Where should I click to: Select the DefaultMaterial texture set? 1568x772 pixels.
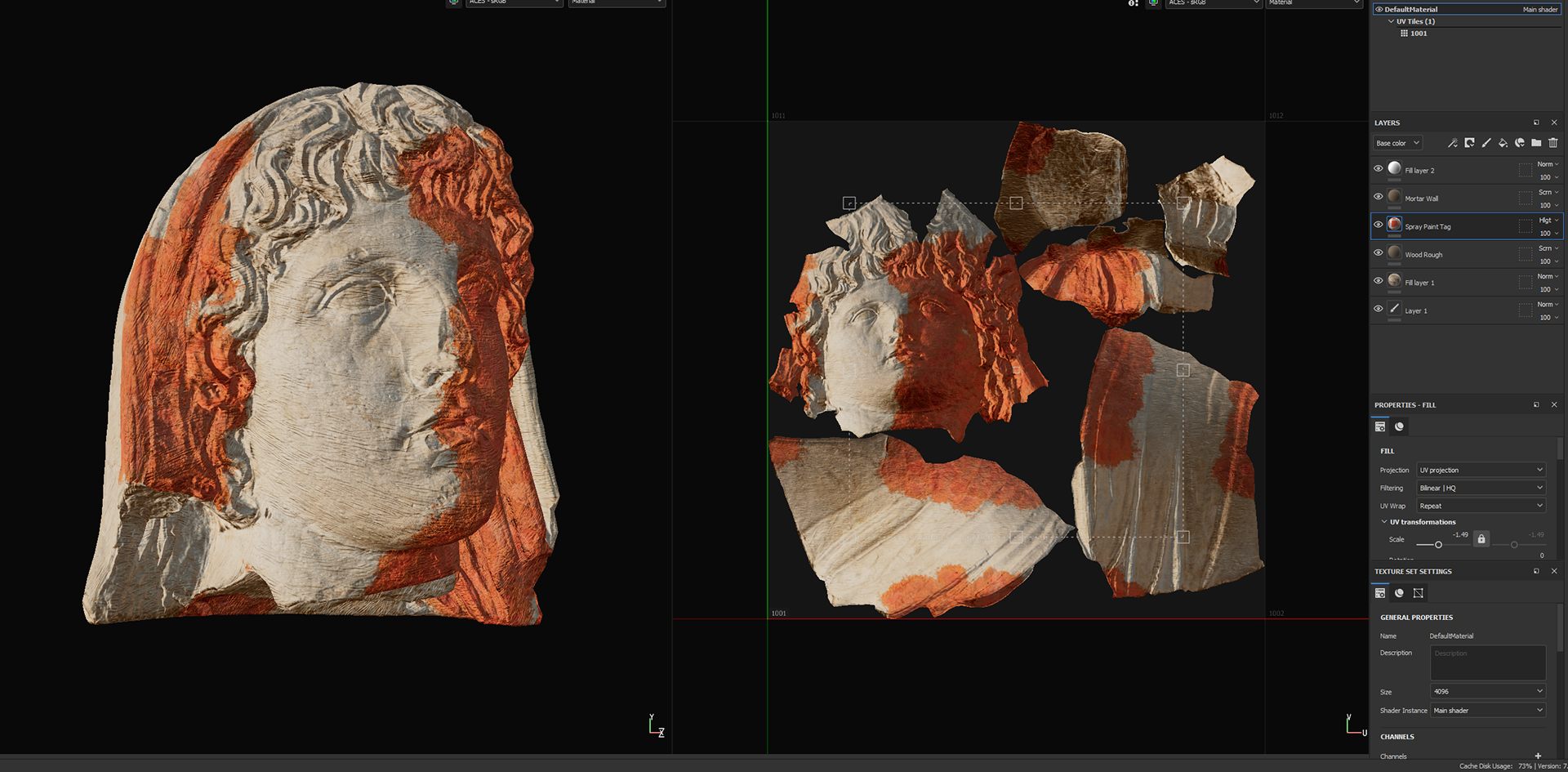click(x=1466, y=10)
